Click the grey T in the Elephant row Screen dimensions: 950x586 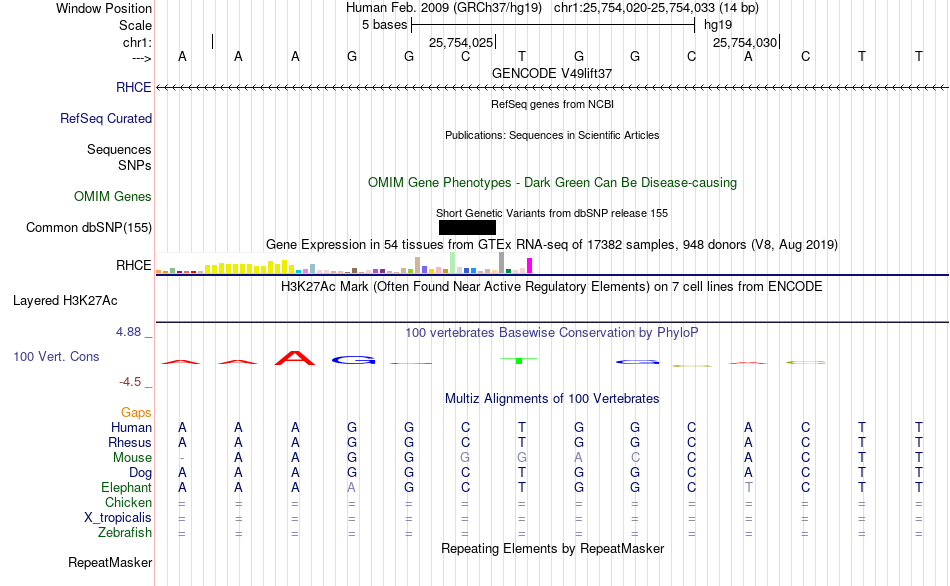pyautogui.click(x=749, y=487)
